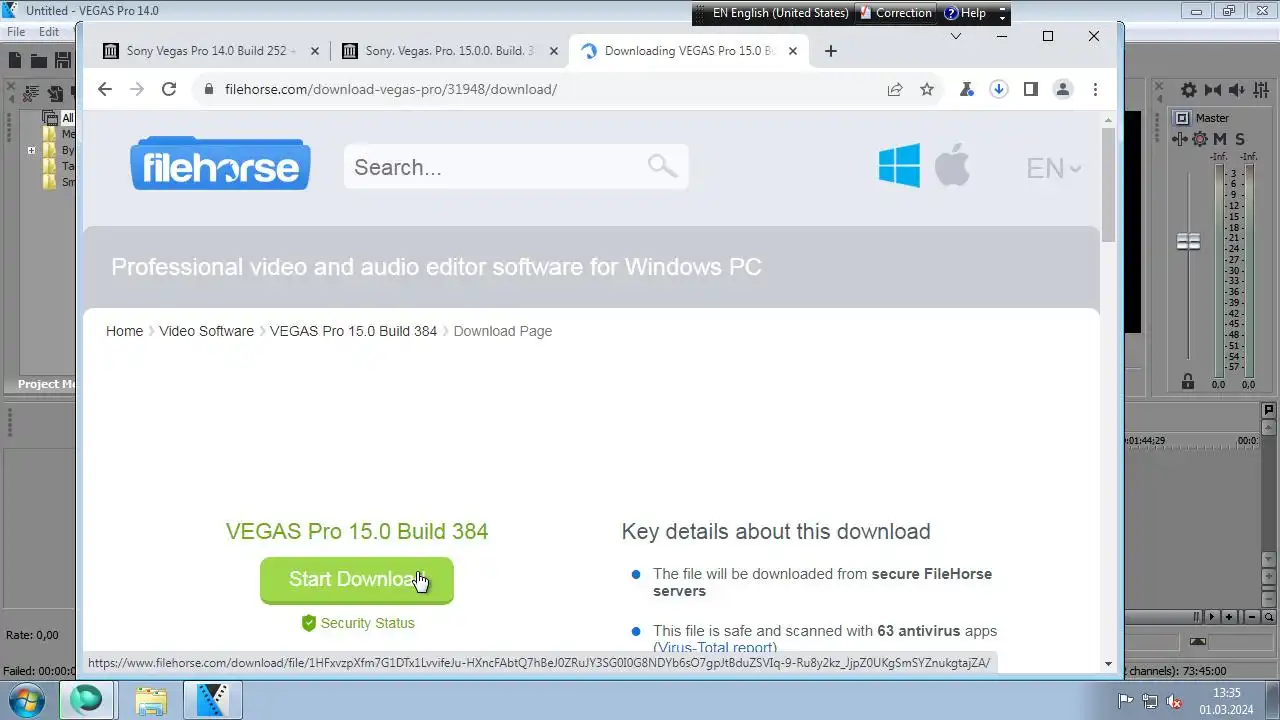This screenshot has width=1280, height=720.
Task: Open the Edit menu in Vegas Pro
Action: point(49,32)
